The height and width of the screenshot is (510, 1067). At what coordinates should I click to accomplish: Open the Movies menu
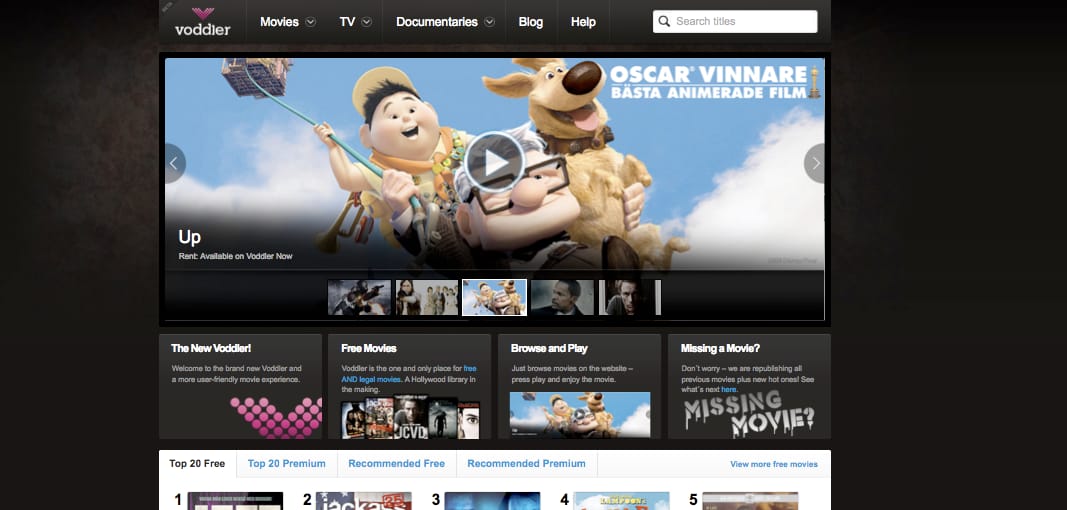tap(279, 22)
